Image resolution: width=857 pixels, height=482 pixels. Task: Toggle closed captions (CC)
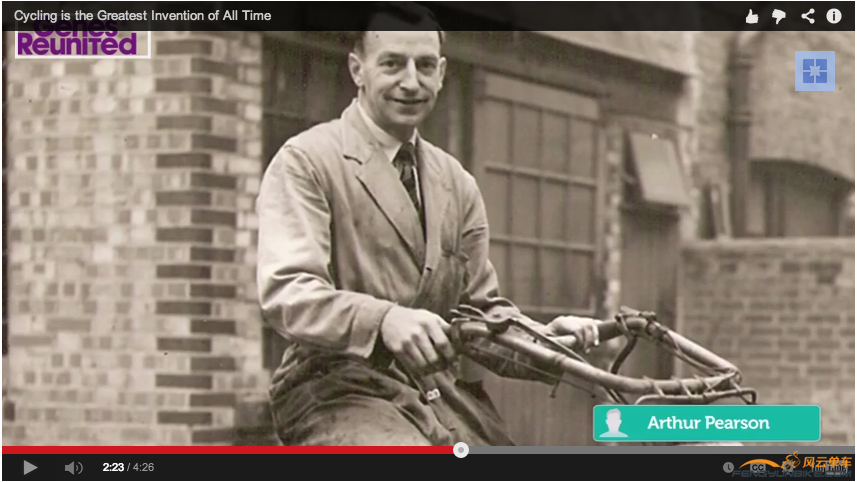[757, 467]
